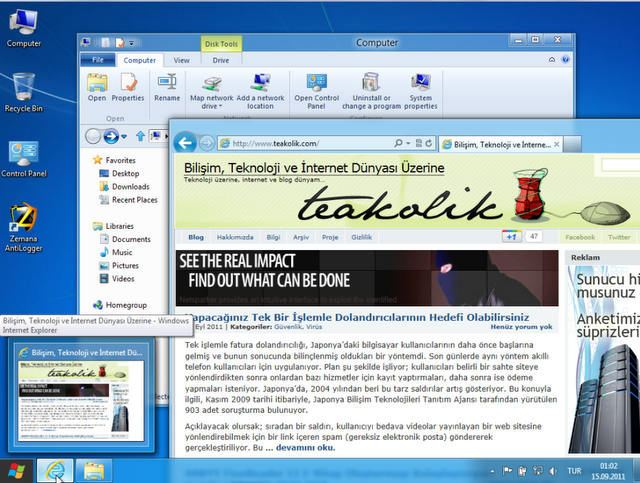Minimize the ribbon with the caret icon

point(552,60)
